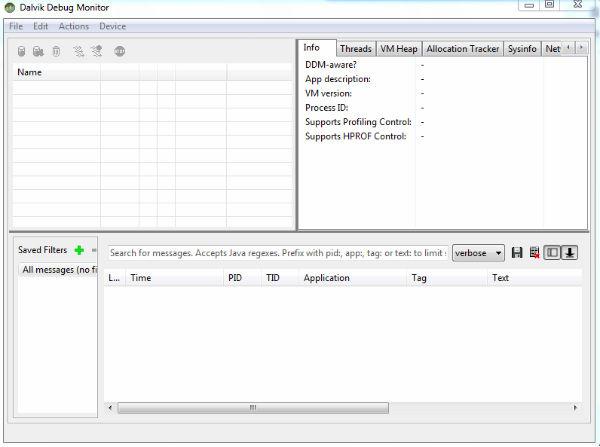This screenshot has height=447, width=600.
Task: Open the verbose log level dropdown
Action: (478, 253)
